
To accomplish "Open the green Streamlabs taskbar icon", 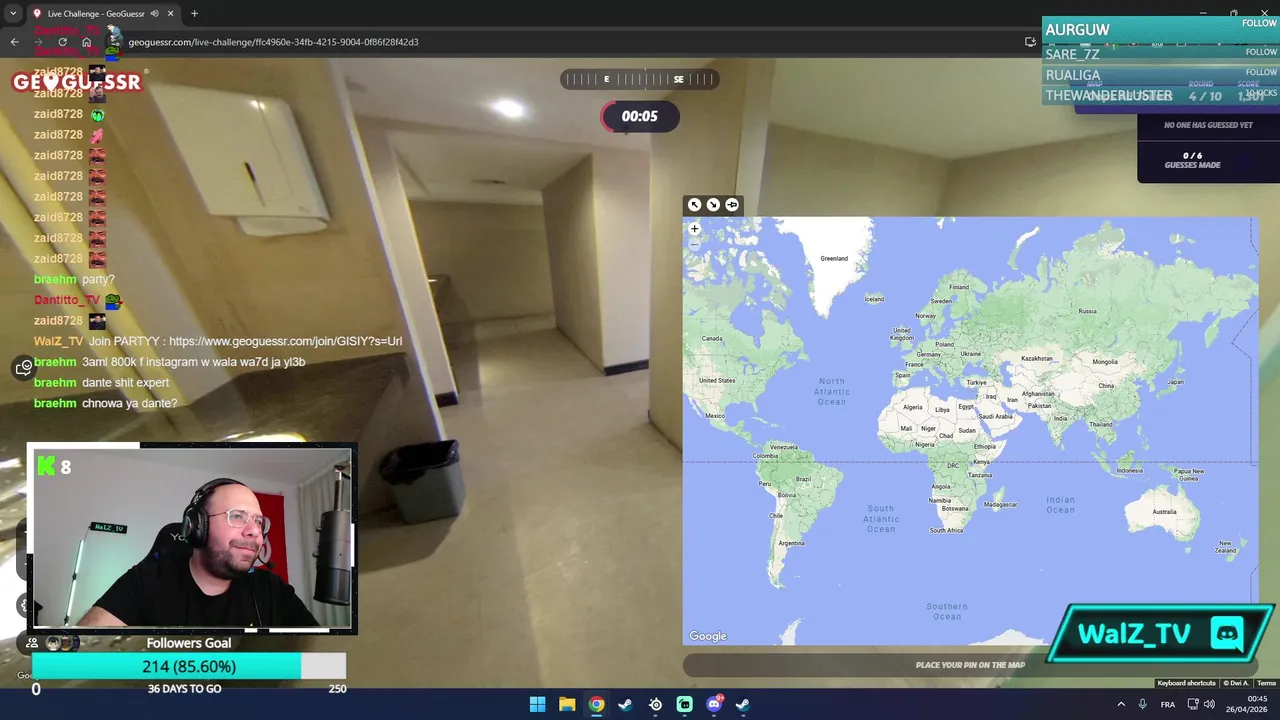I will [684, 704].
